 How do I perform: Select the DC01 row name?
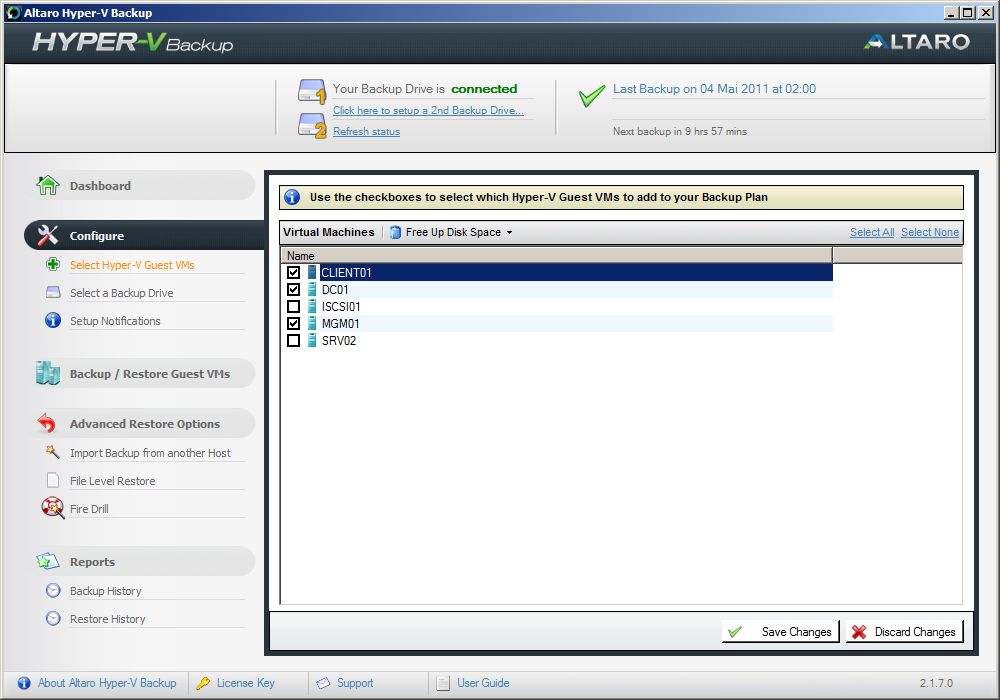point(335,289)
